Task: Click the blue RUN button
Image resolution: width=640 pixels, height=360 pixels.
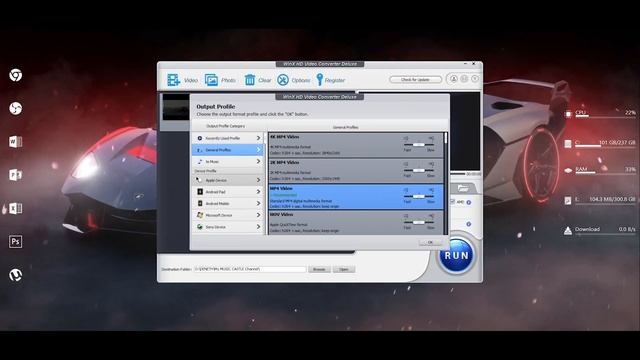Action: tap(456, 256)
